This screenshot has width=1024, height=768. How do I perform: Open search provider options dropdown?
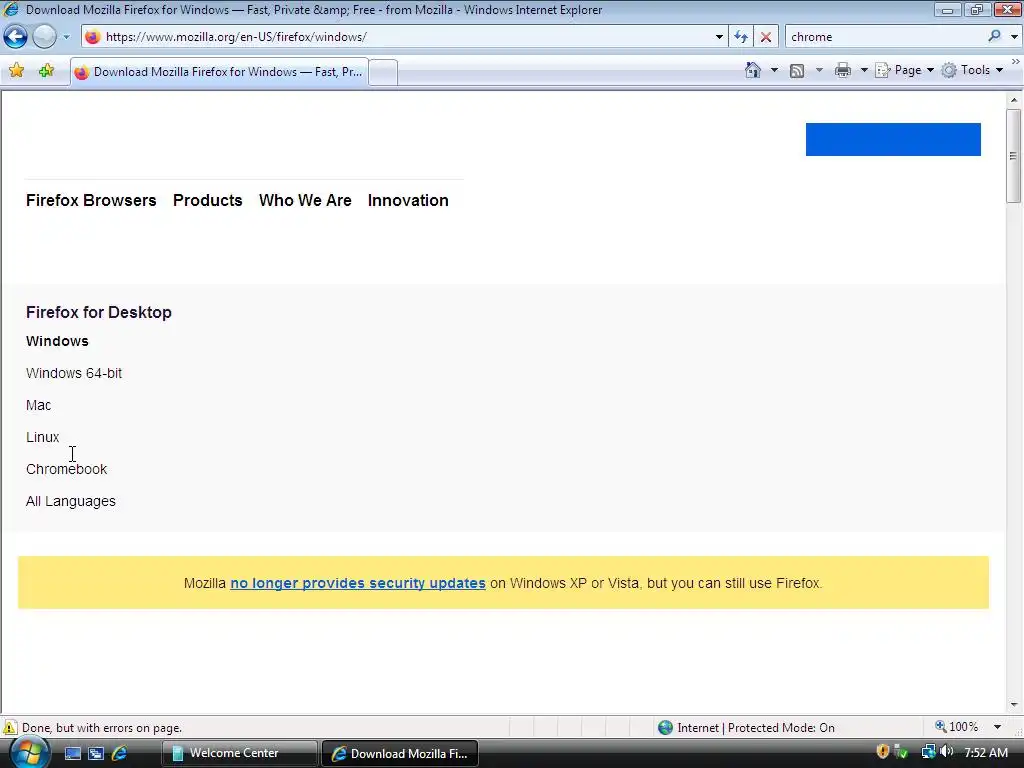pyautogui.click(x=1014, y=37)
